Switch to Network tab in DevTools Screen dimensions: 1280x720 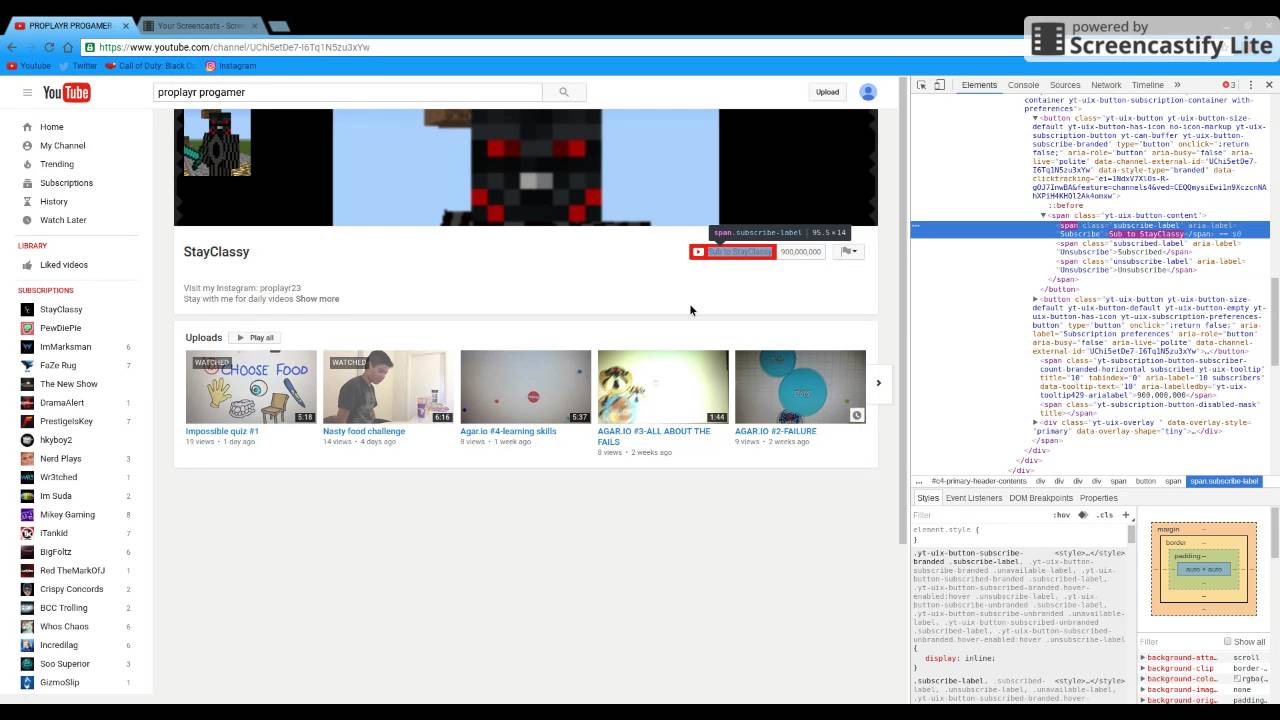(1106, 85)
